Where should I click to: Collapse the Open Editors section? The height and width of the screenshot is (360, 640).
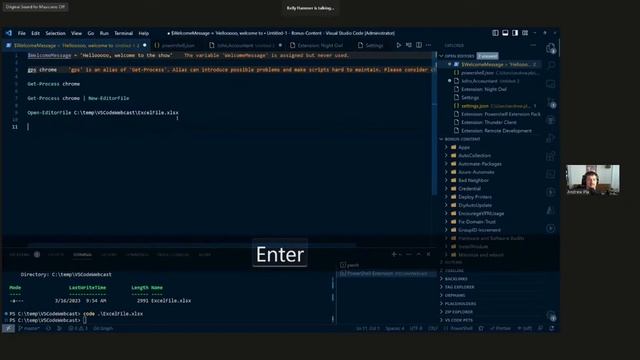(459, 56)
